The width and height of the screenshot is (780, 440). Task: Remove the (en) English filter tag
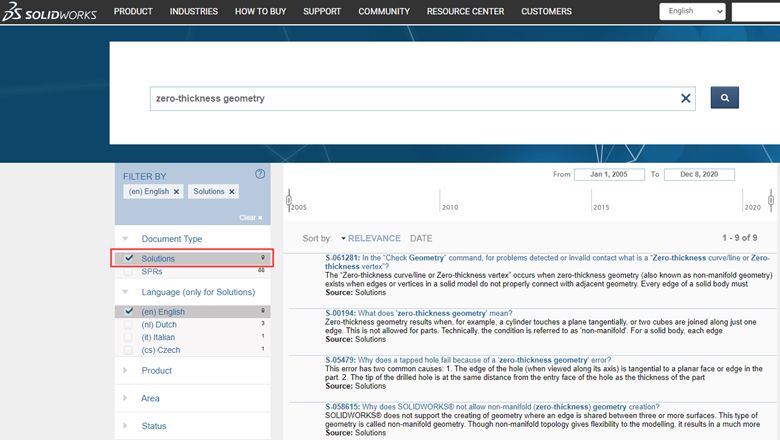[x=177, y=192]
